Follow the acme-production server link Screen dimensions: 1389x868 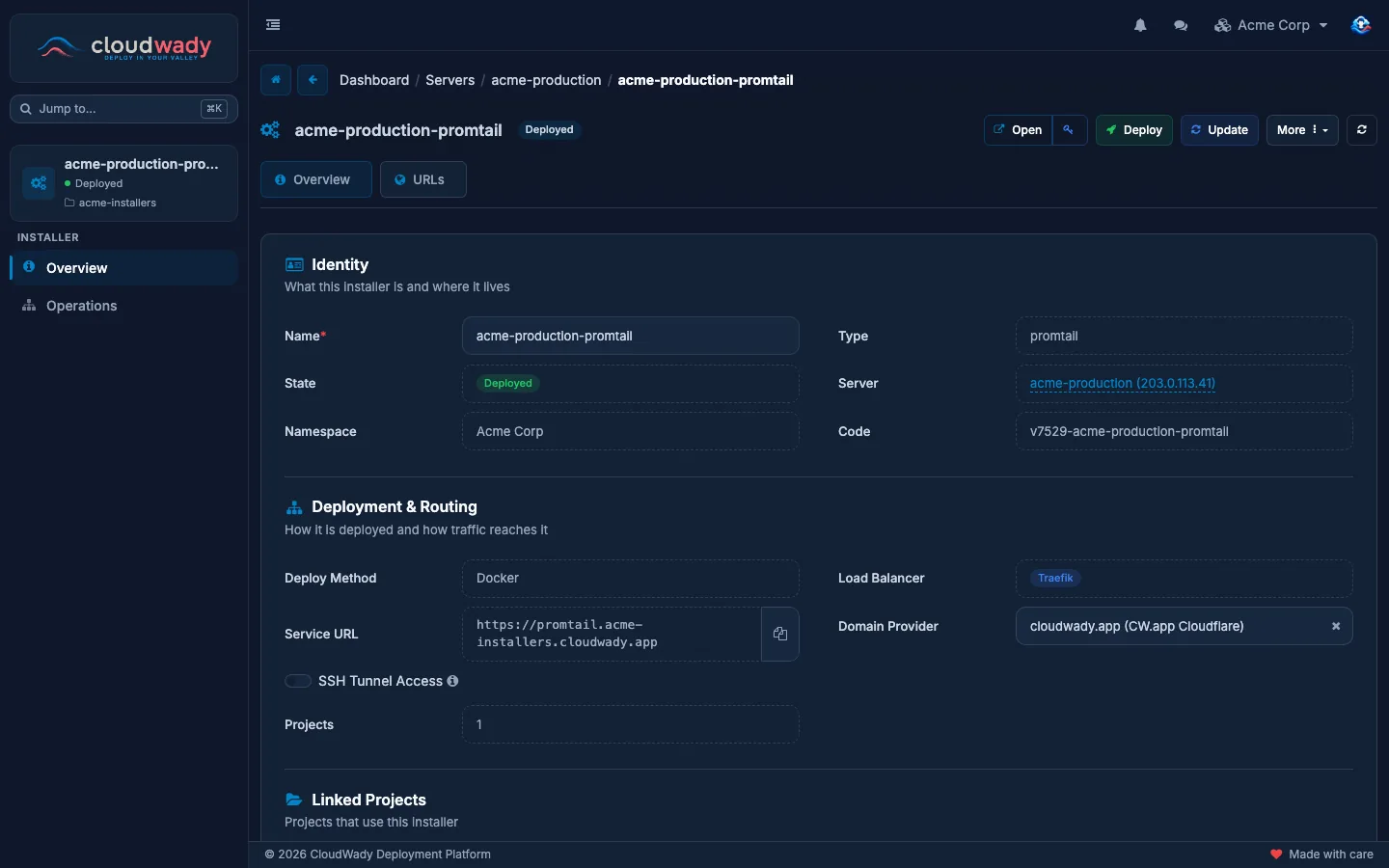pos(1122,383)
